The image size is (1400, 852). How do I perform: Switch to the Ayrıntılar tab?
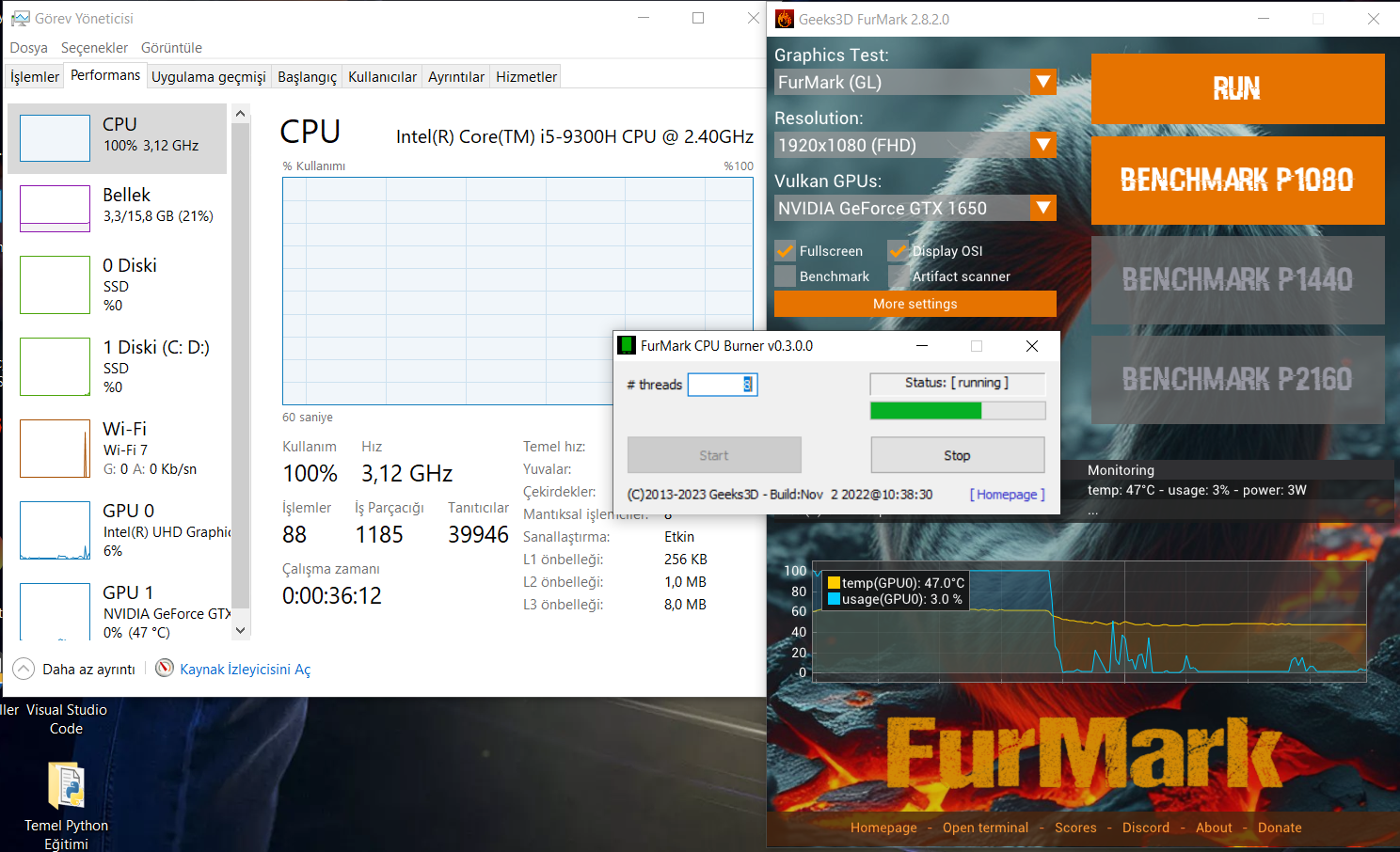pos(456,77)
